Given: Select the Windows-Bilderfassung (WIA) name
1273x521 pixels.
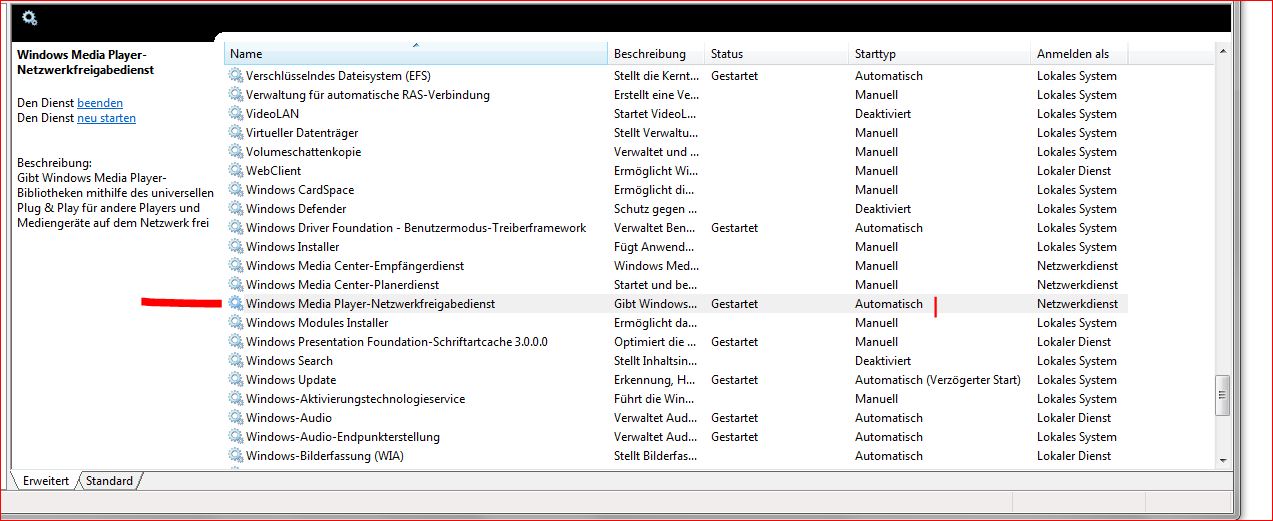Looking at the screenshot, I should click(x=325, y=456).
